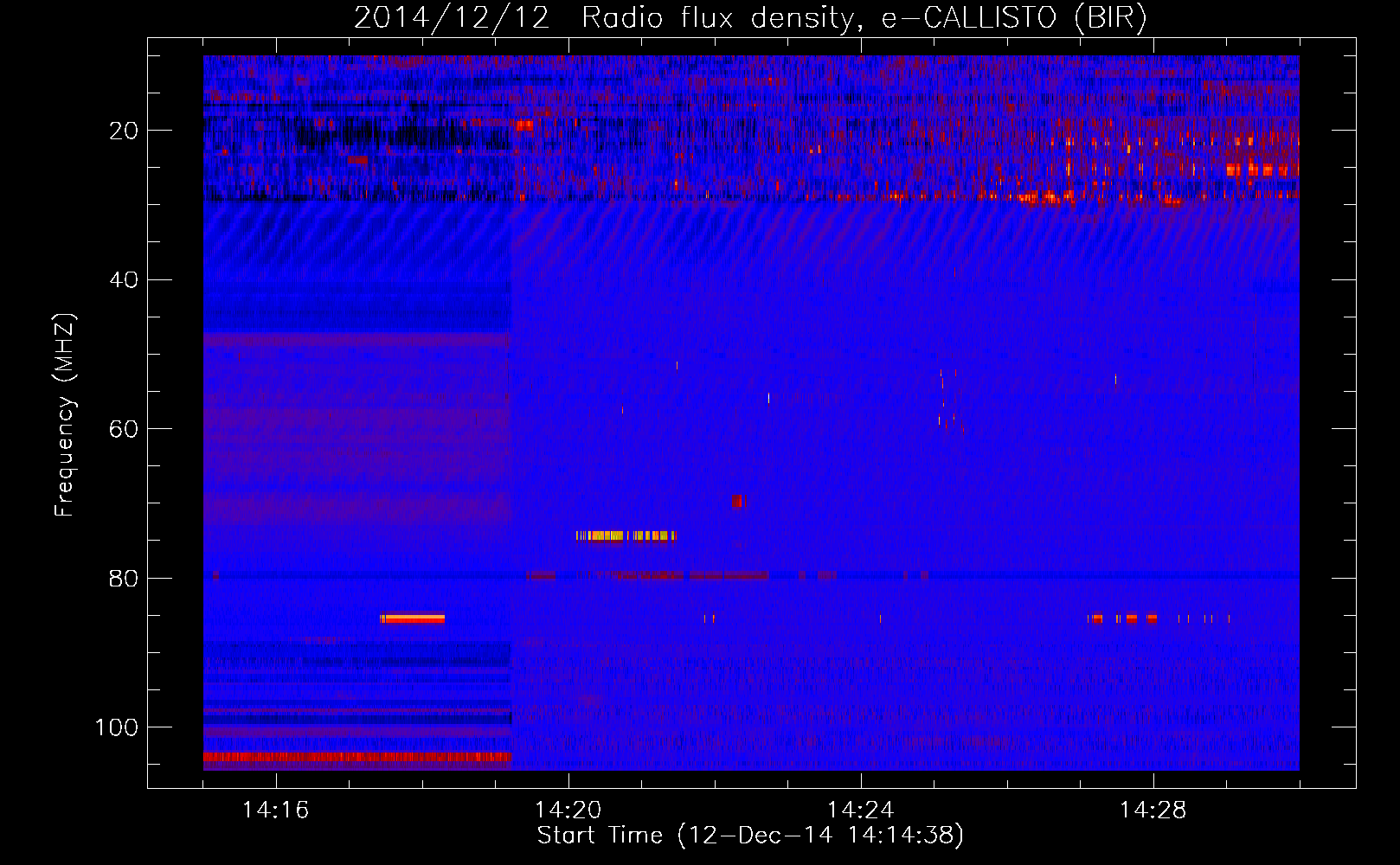
Task: Click the 80 MHz frequency tick label
Action: coord(124,579)
